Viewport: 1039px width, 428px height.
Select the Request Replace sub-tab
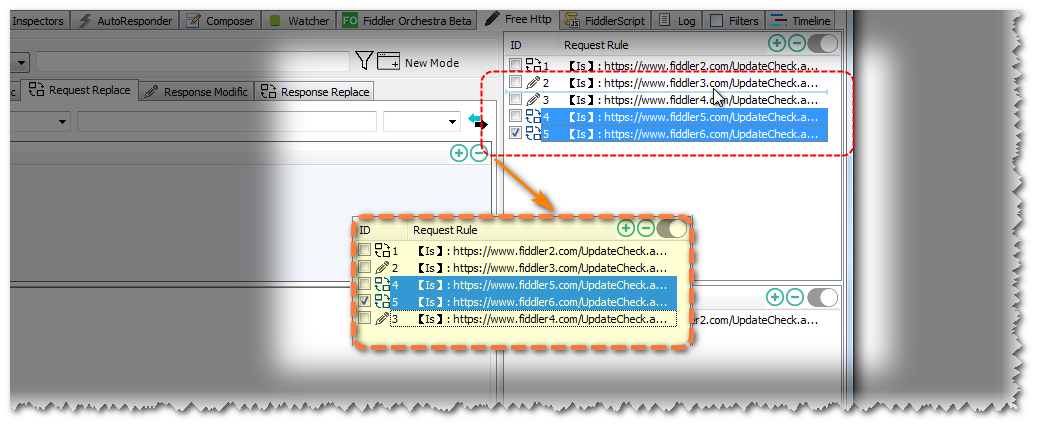click(x=80, y=90)
